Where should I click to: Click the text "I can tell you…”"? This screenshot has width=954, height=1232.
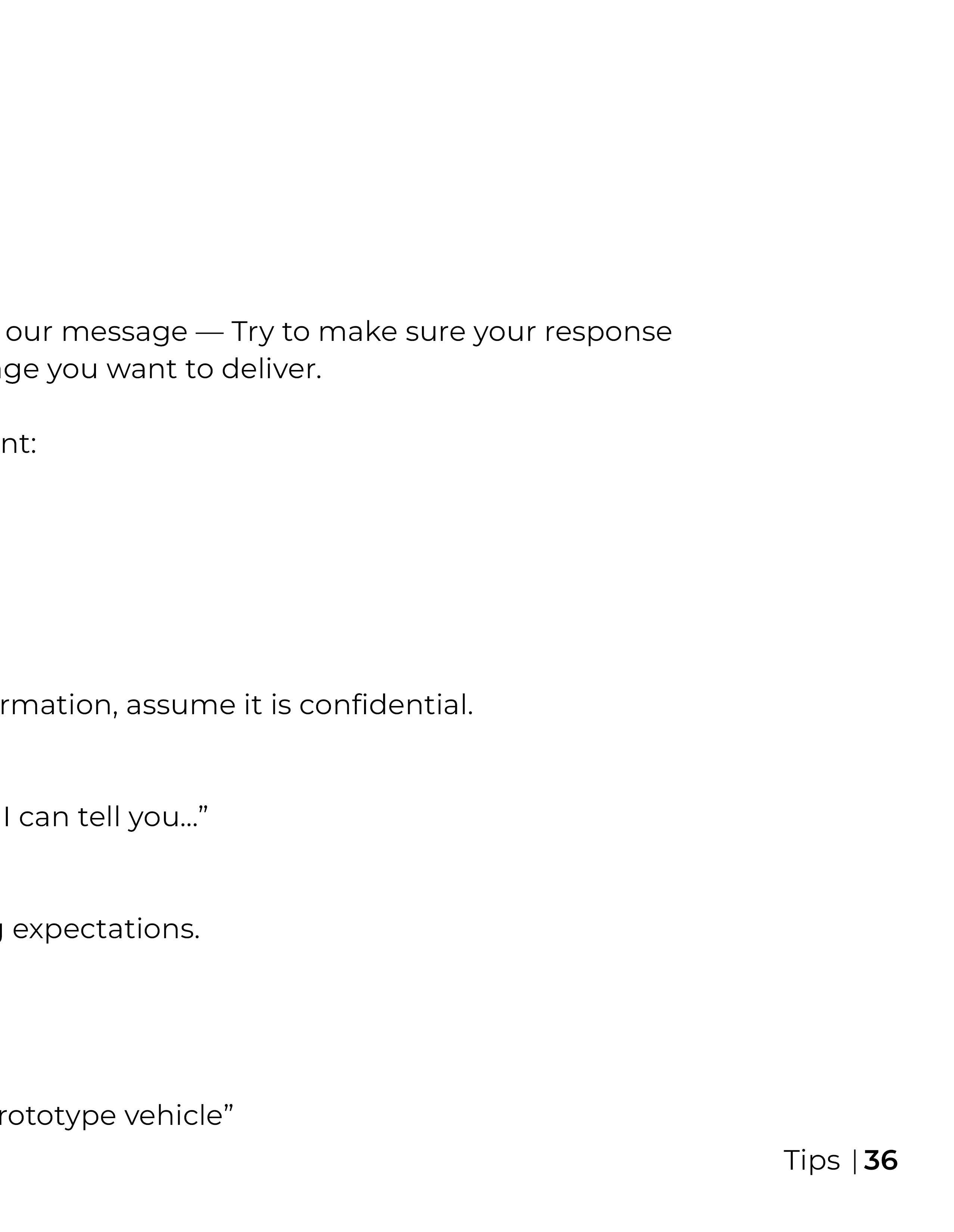point(106,817)
